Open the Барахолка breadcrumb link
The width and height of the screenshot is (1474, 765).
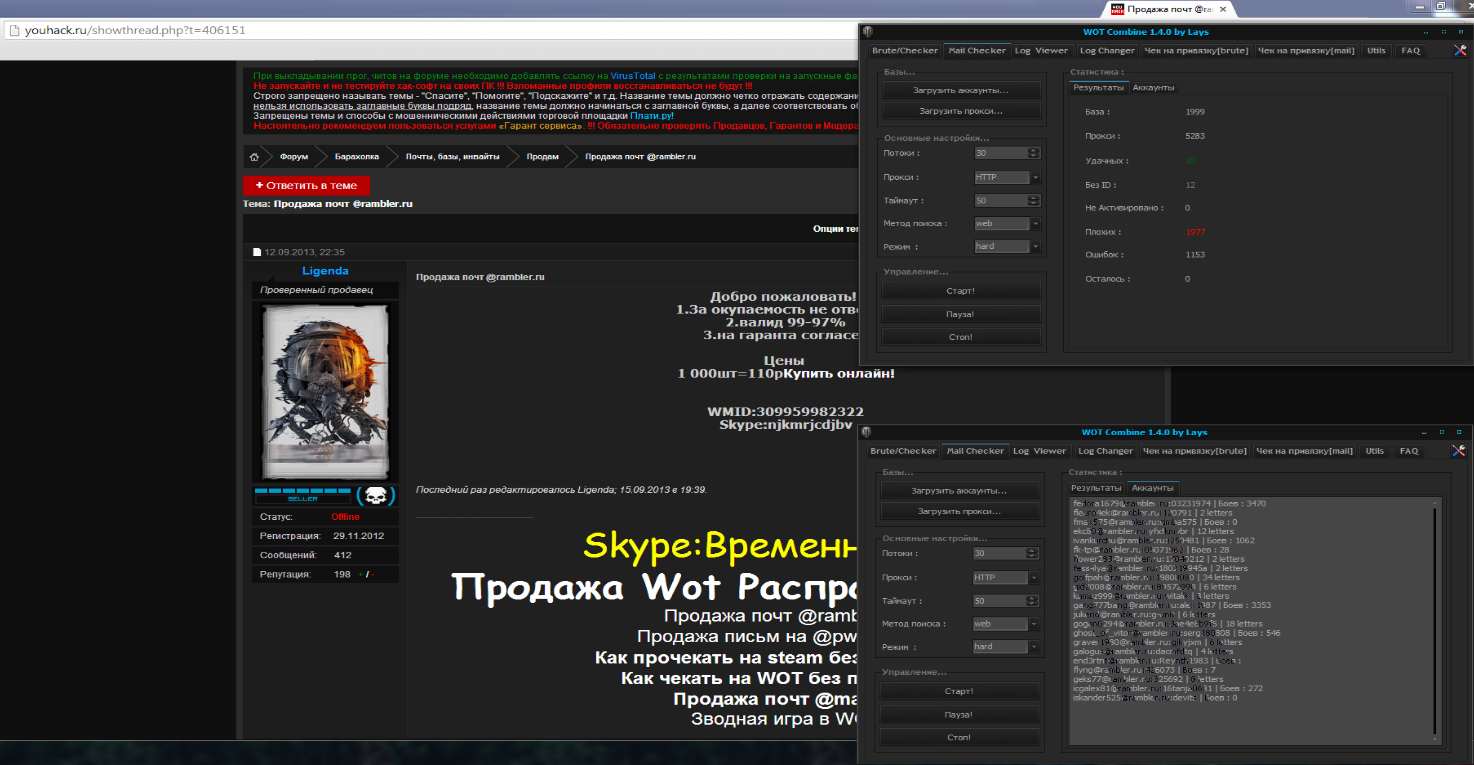[358, 157]
